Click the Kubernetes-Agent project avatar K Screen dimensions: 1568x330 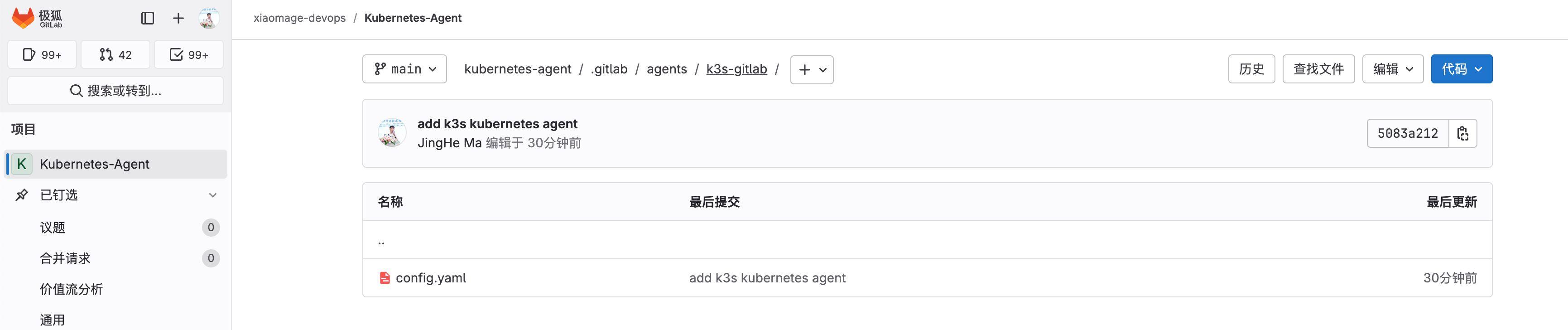point(21,164)
